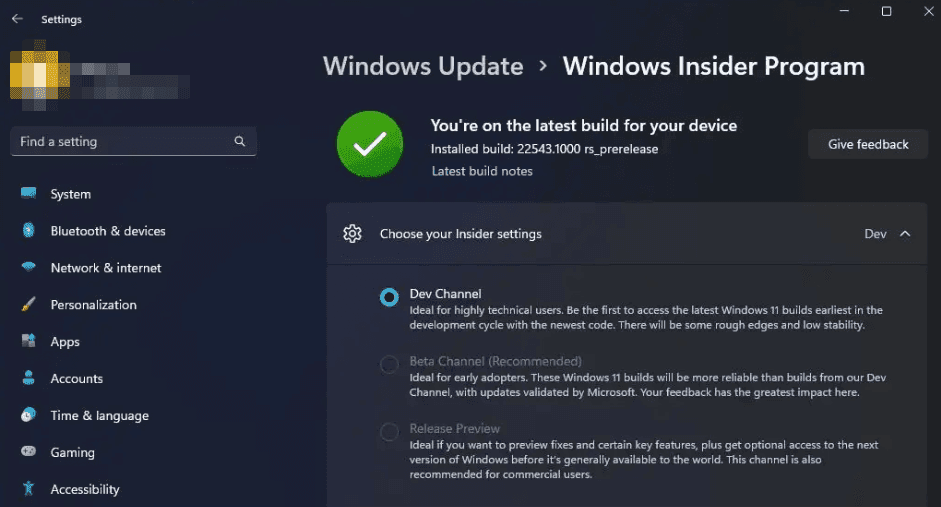Click the Bluetooth icon in sidebar
Image resolution: width=941 pixels, height=507 pixels.
(x=28, y=230)
